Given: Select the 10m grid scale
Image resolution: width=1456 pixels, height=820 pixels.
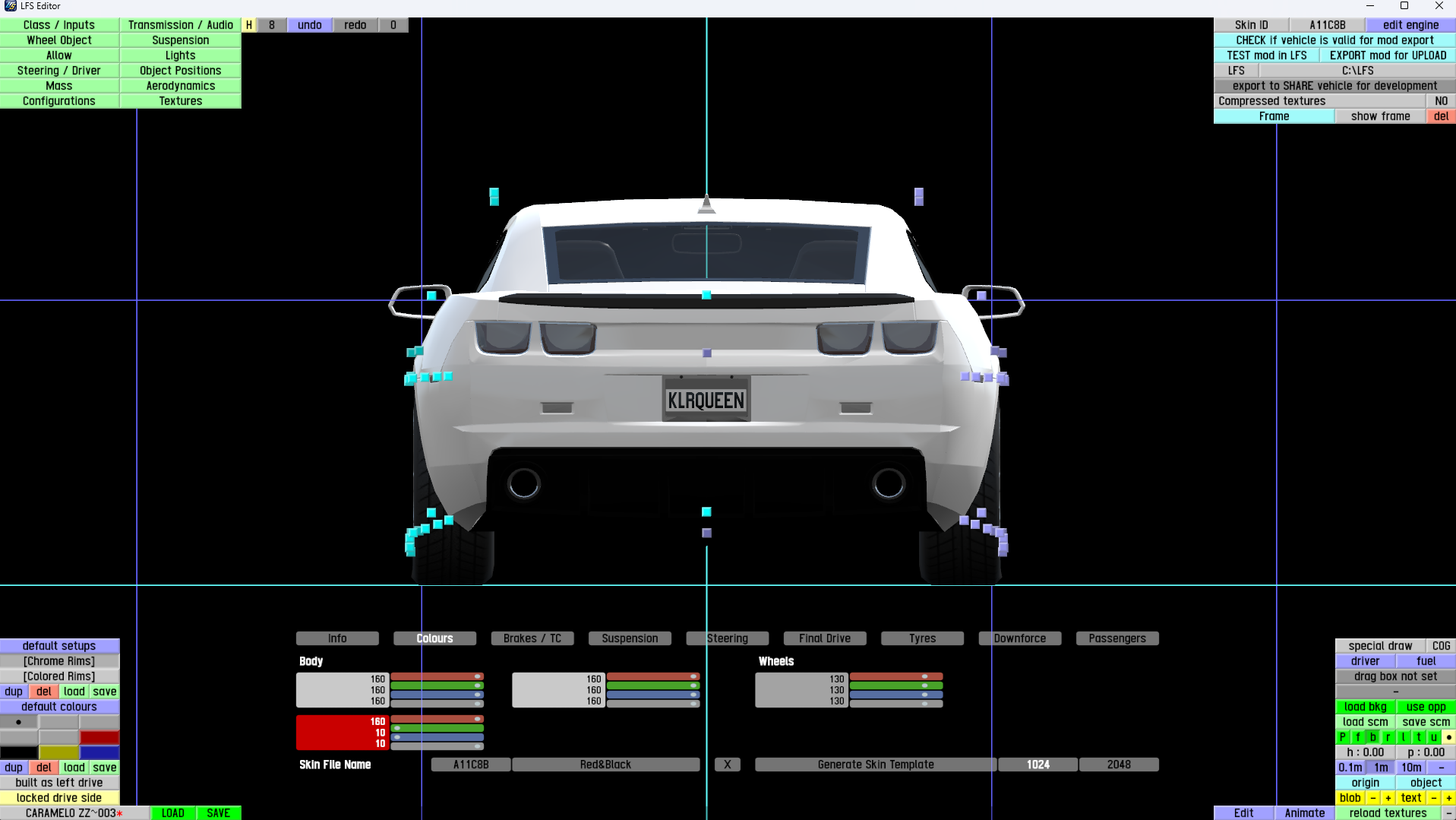Looking at the screenshot, I should coord(1411,768).
